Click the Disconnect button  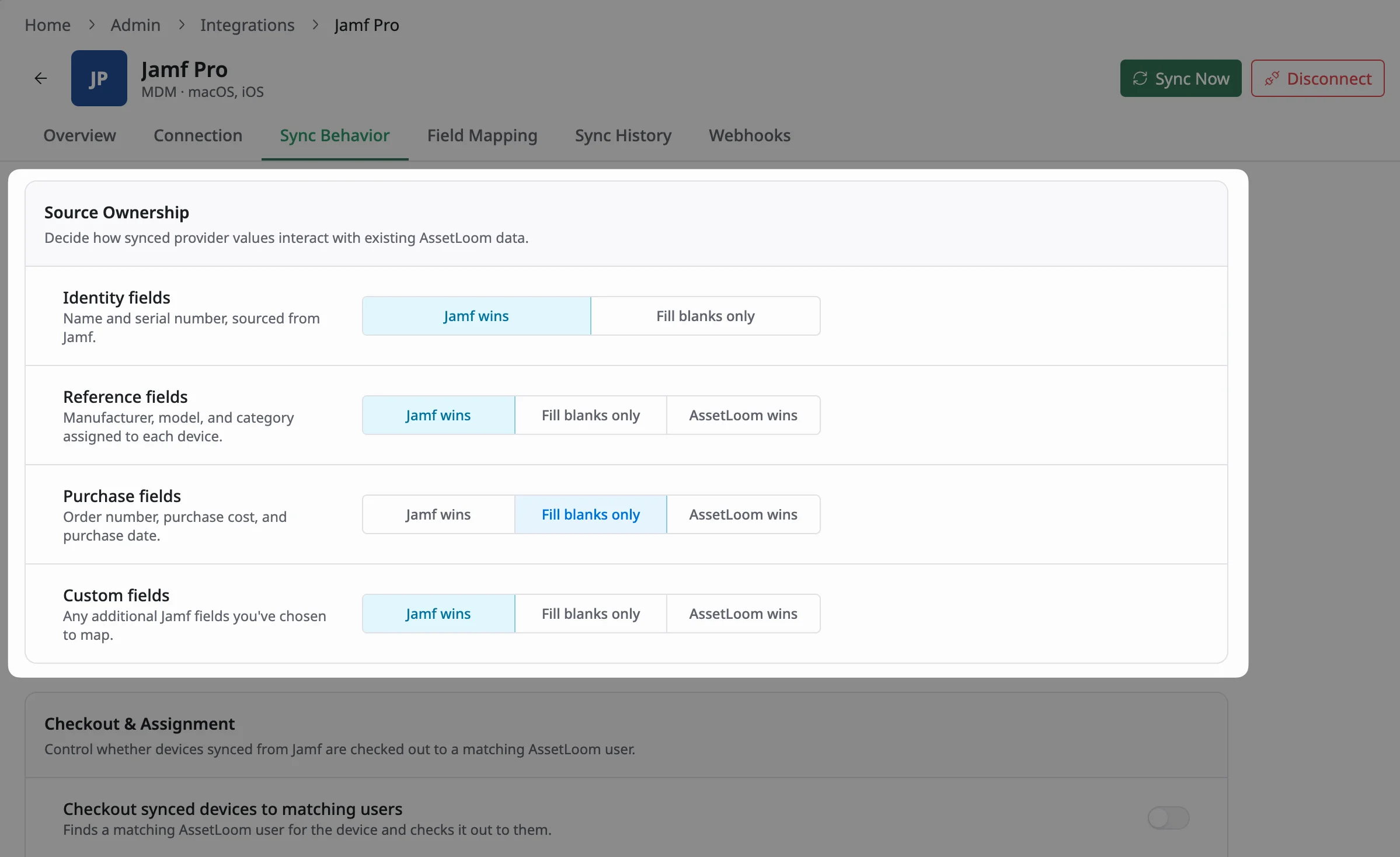click(x=1317, y=78)
